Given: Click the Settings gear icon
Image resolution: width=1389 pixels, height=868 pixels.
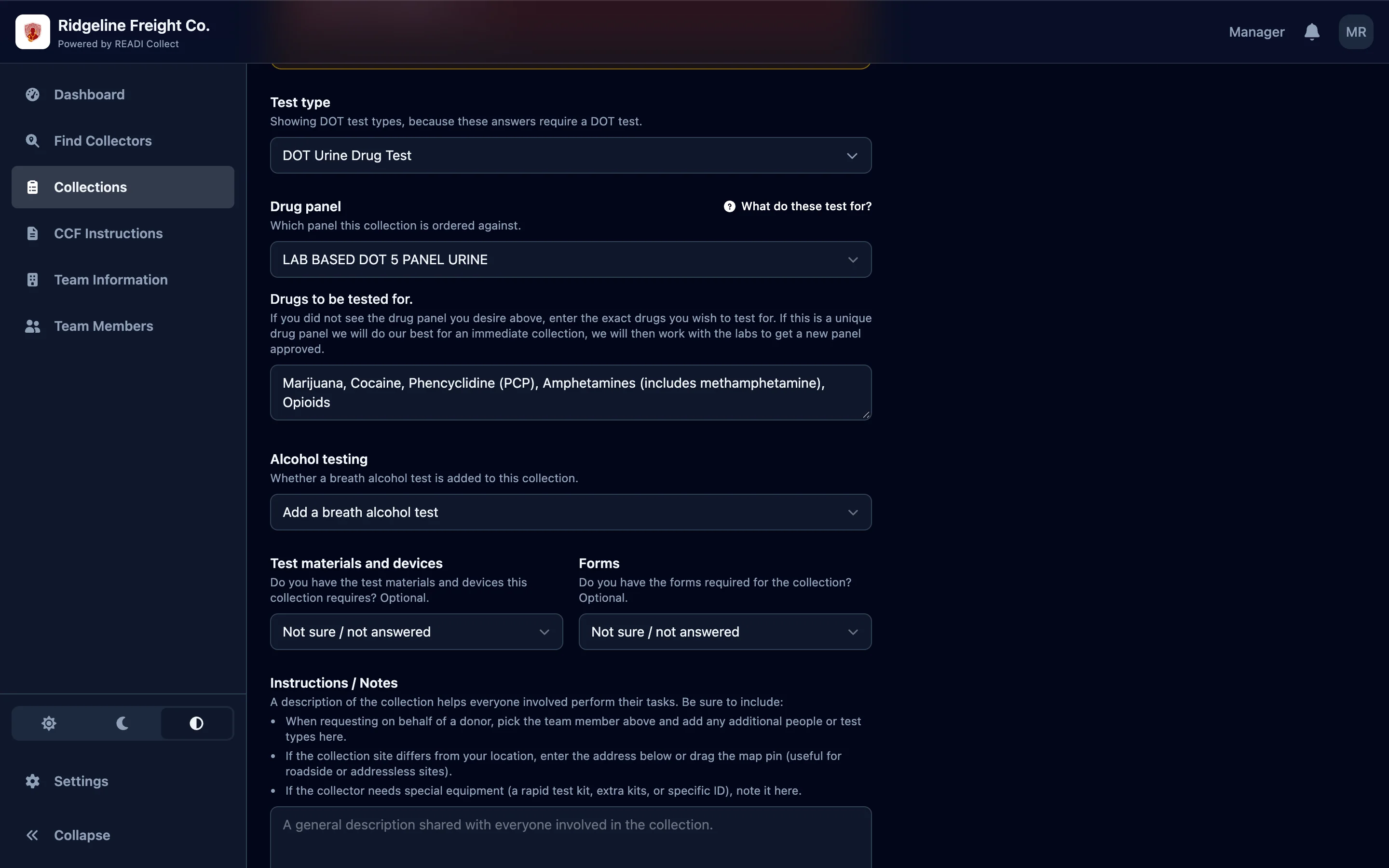Looking at the screenshot, I should [33, 781].
